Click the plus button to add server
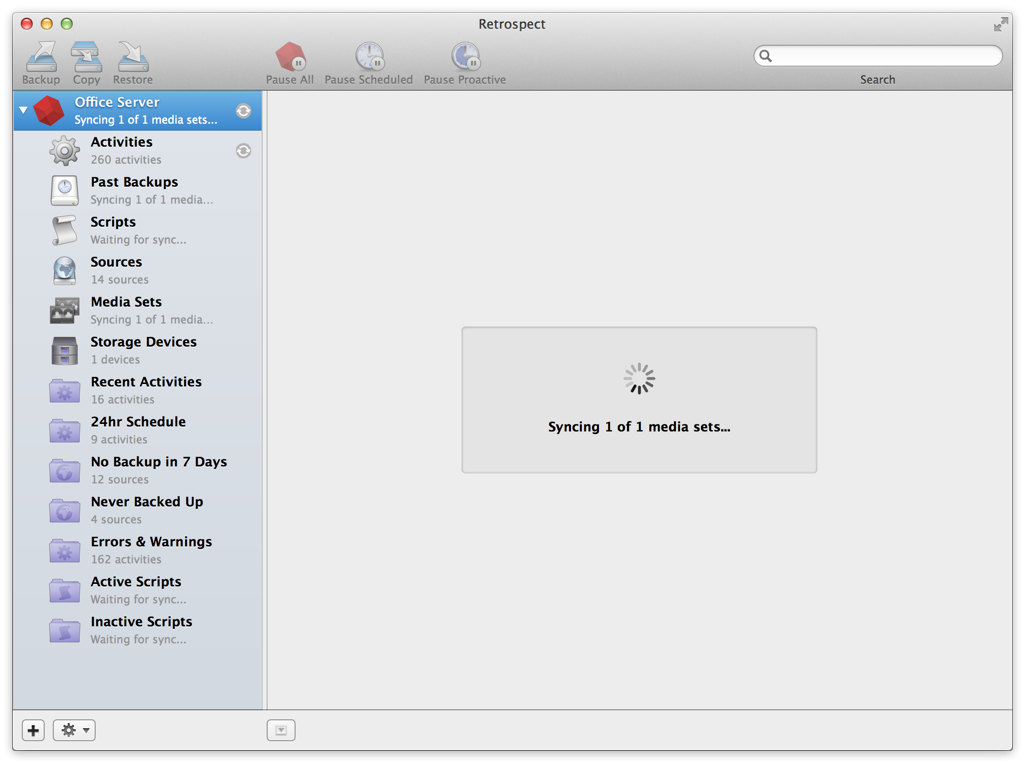 [x=33, y=730]
